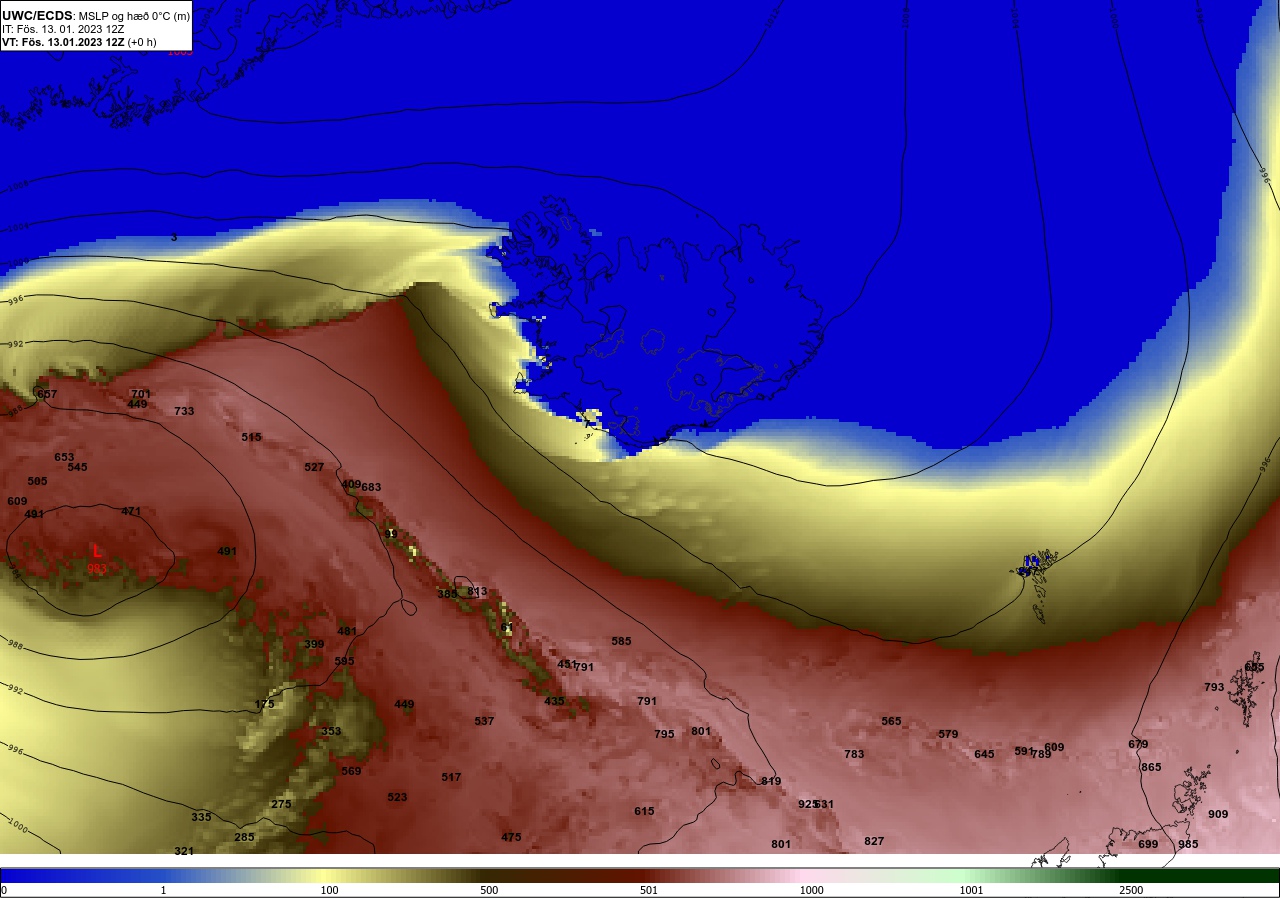Click the height value 175
The height and width of the screenshot is (898, 1280).
pyautogui.click(x=264, y=704)
